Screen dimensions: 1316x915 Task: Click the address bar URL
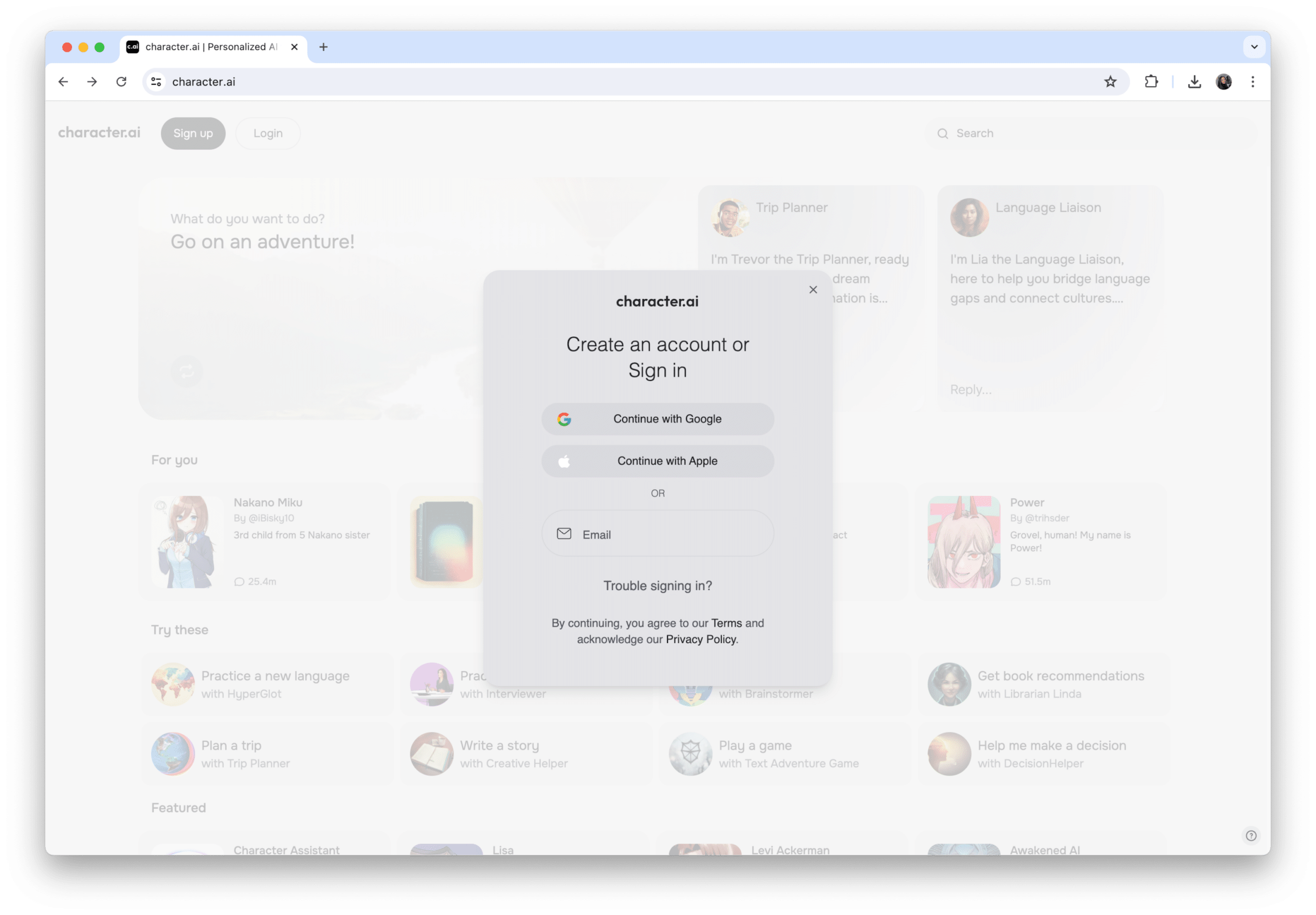tap(204, 81)
